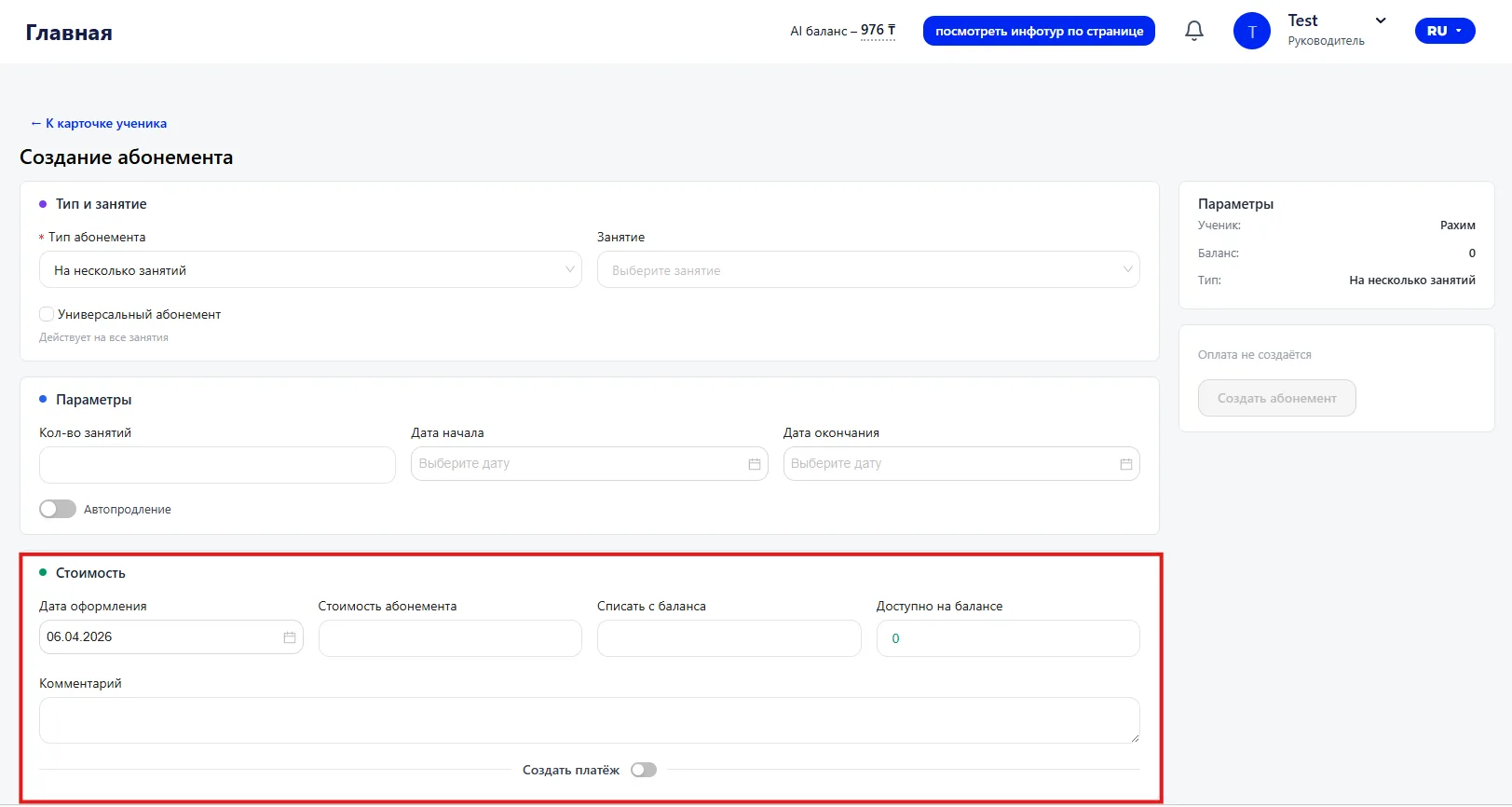
Task: Open calendar icon in Дата оформления field
Action: [290, 637]
